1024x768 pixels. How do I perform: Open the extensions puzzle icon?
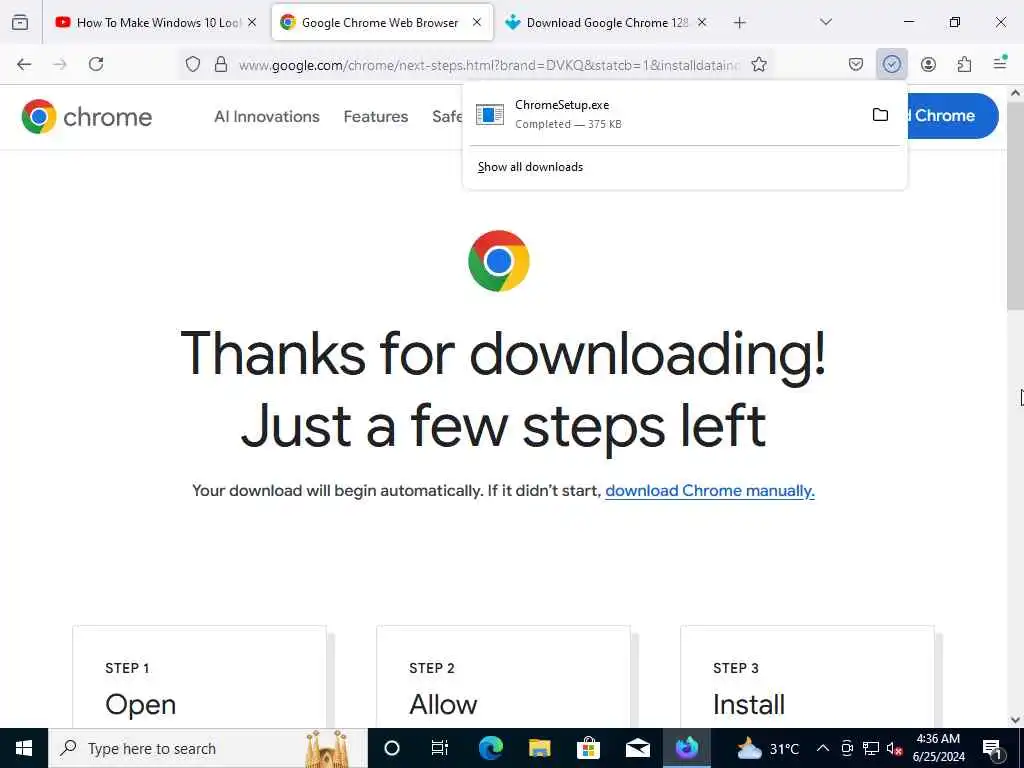964,64
